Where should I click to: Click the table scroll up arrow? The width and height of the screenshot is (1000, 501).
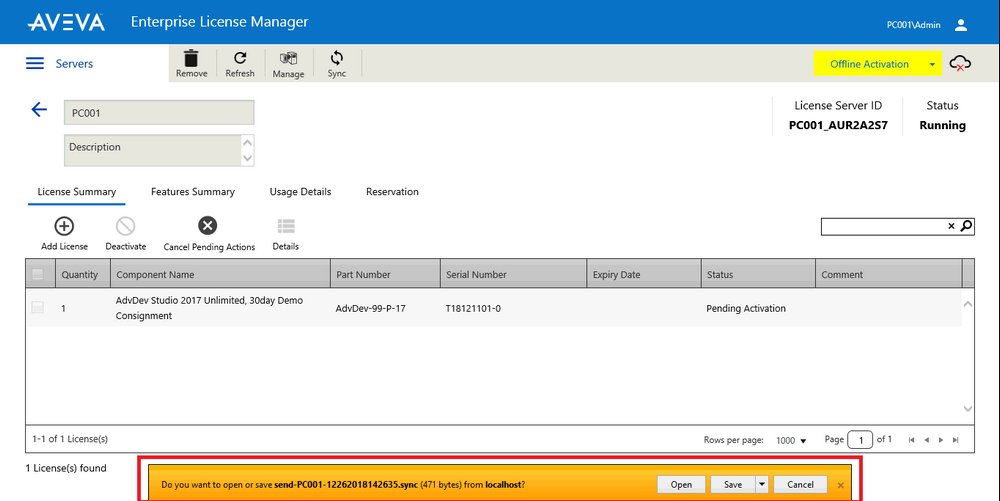(x=967, y=305)
